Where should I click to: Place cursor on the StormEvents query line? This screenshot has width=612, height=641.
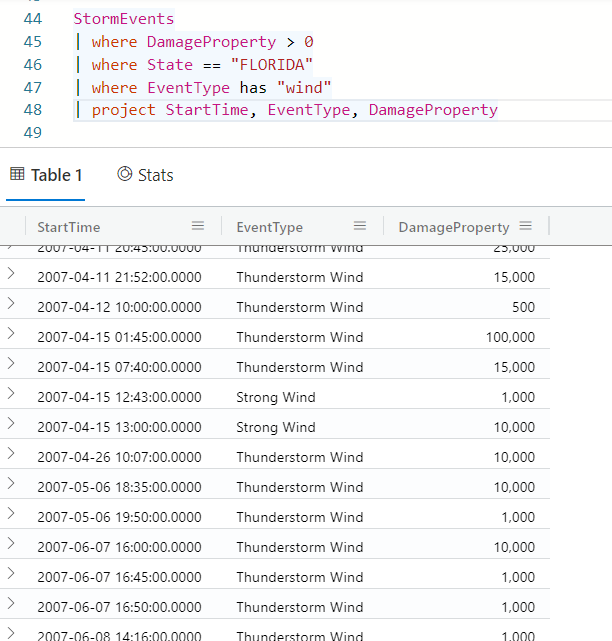123,19
